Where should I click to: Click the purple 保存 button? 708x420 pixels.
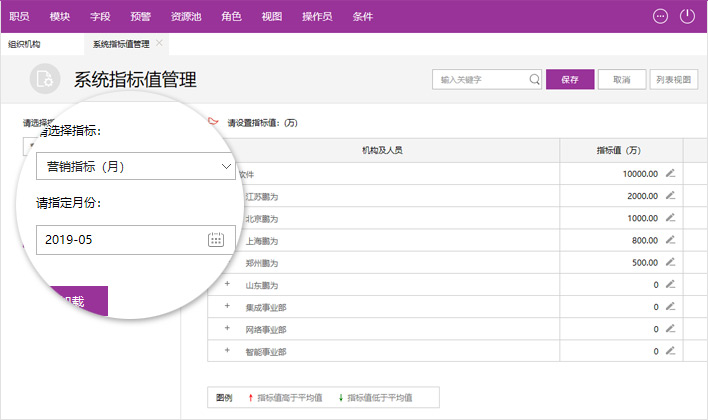coord(570,80)
